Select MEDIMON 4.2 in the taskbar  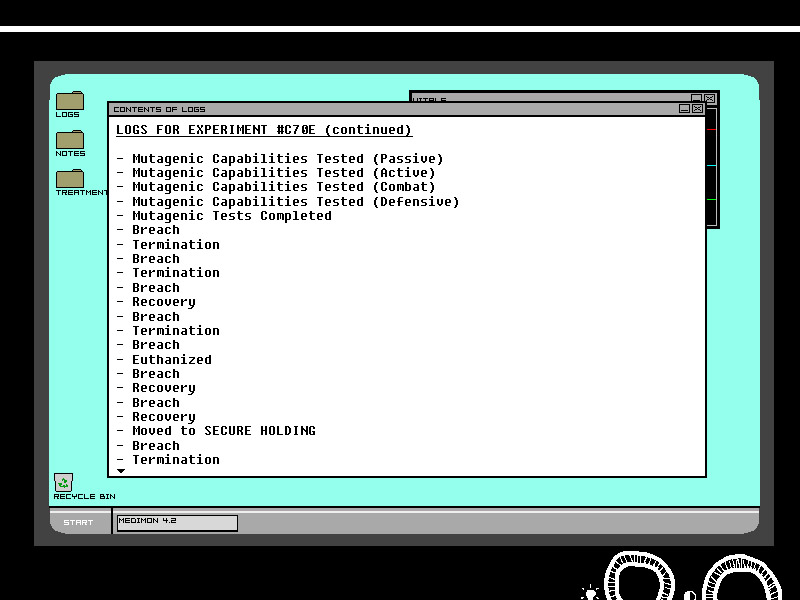click(x=177, y=522)
